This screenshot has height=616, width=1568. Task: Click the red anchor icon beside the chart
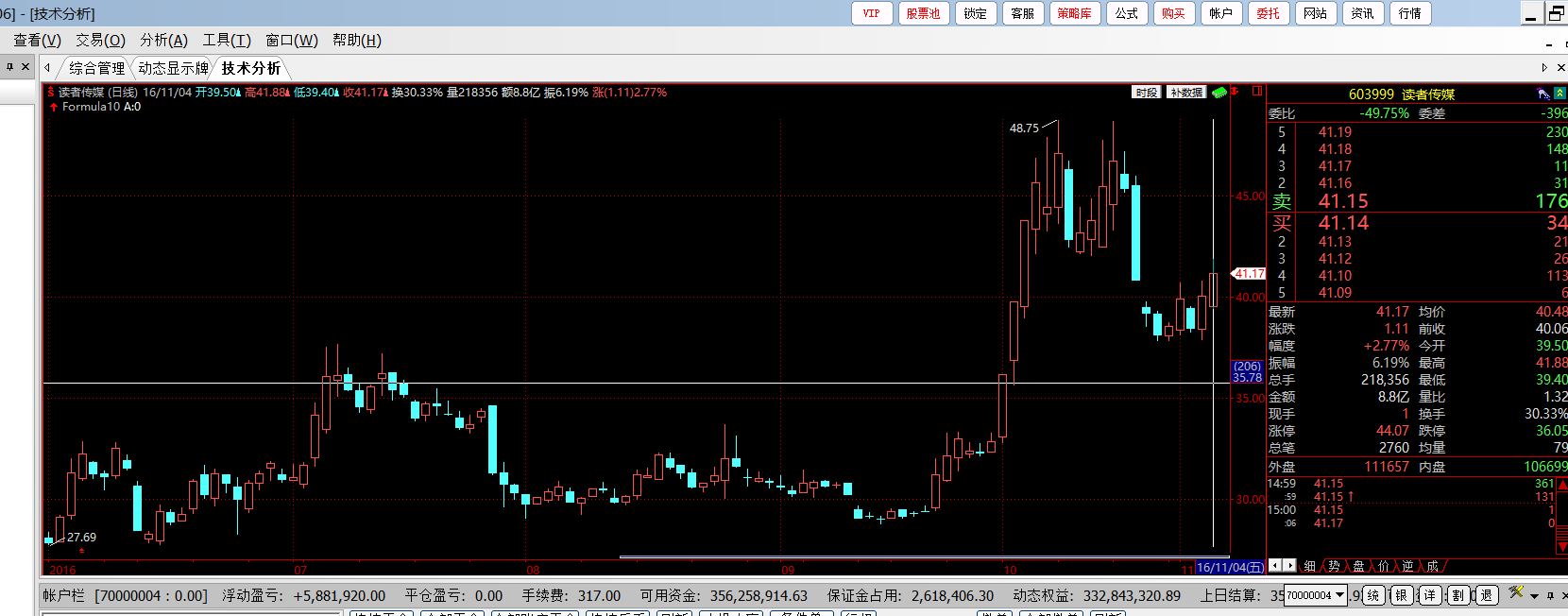pyautogui.click(x=1235, y=92)
